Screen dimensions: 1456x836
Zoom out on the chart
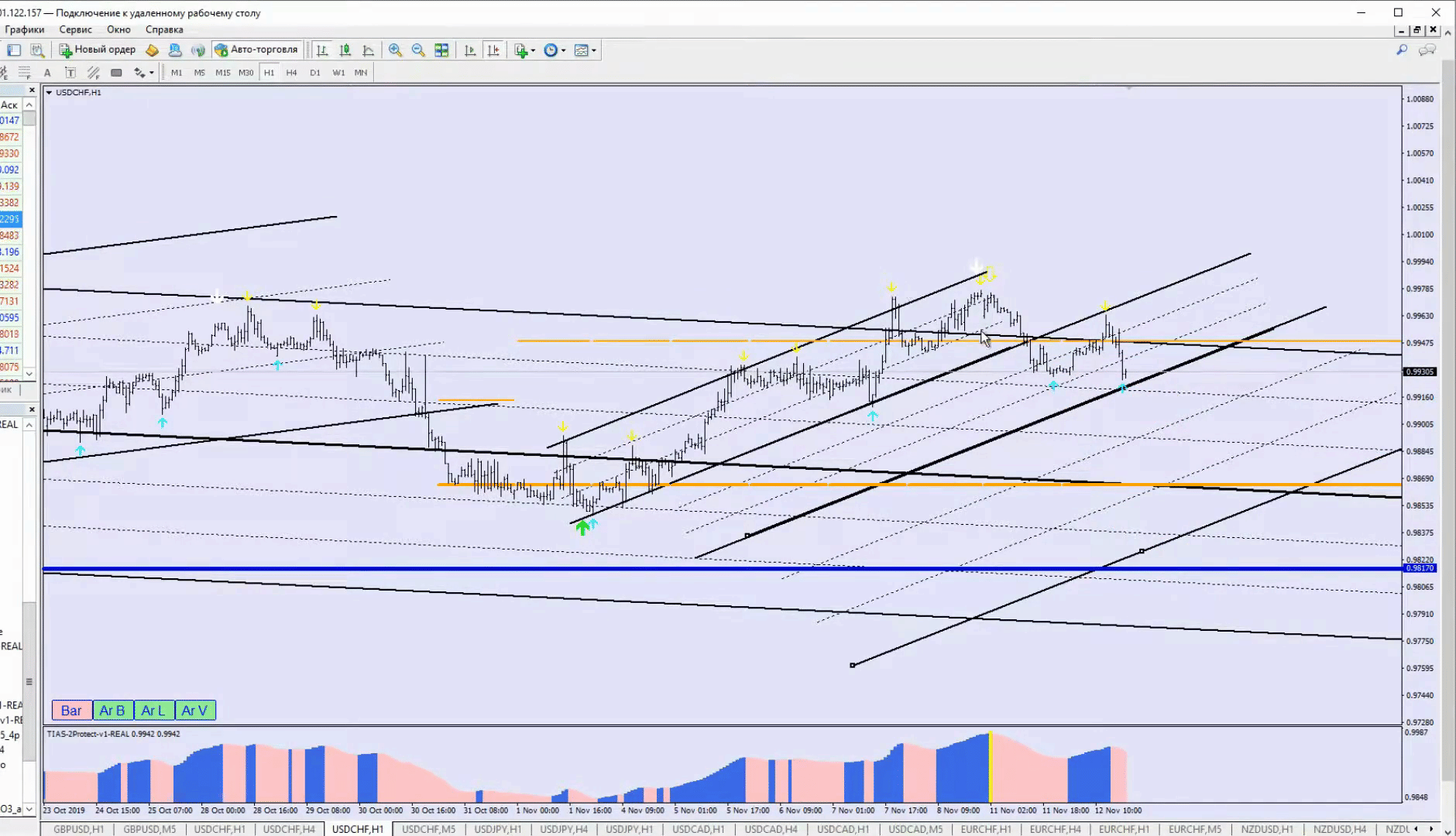click(x=418, y=50)
